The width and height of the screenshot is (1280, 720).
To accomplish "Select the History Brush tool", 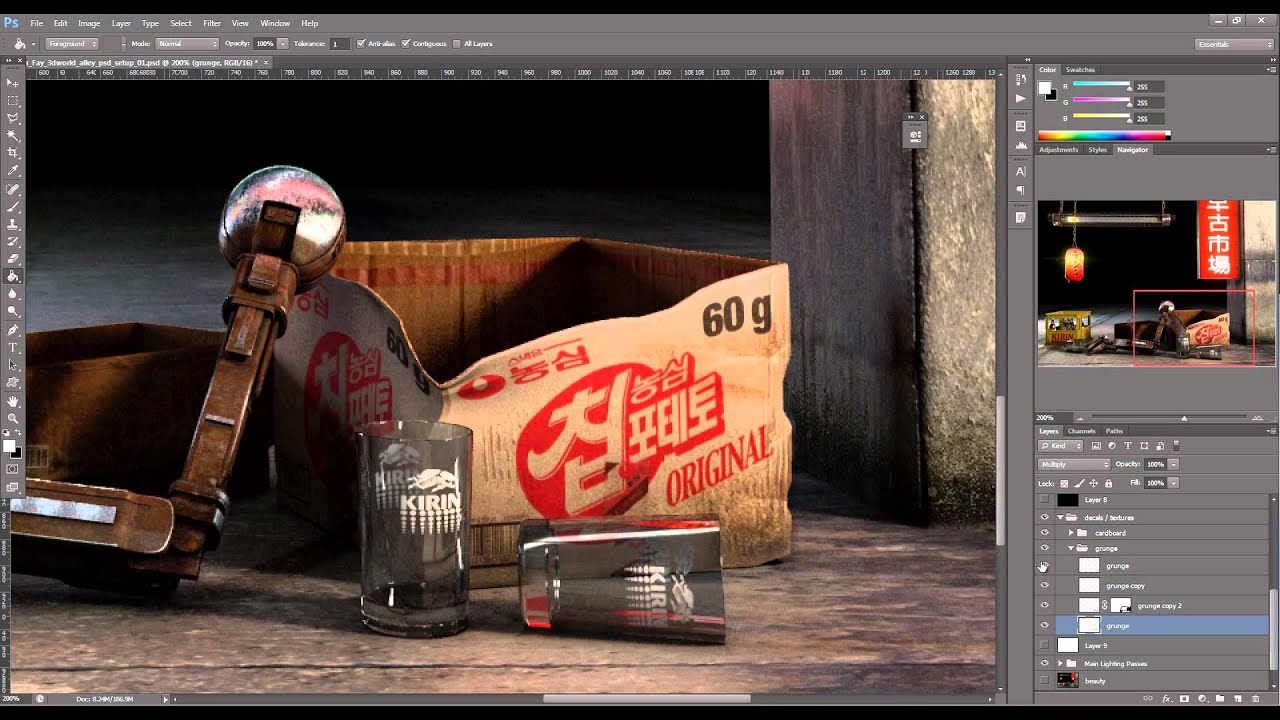I will point(13,241).
